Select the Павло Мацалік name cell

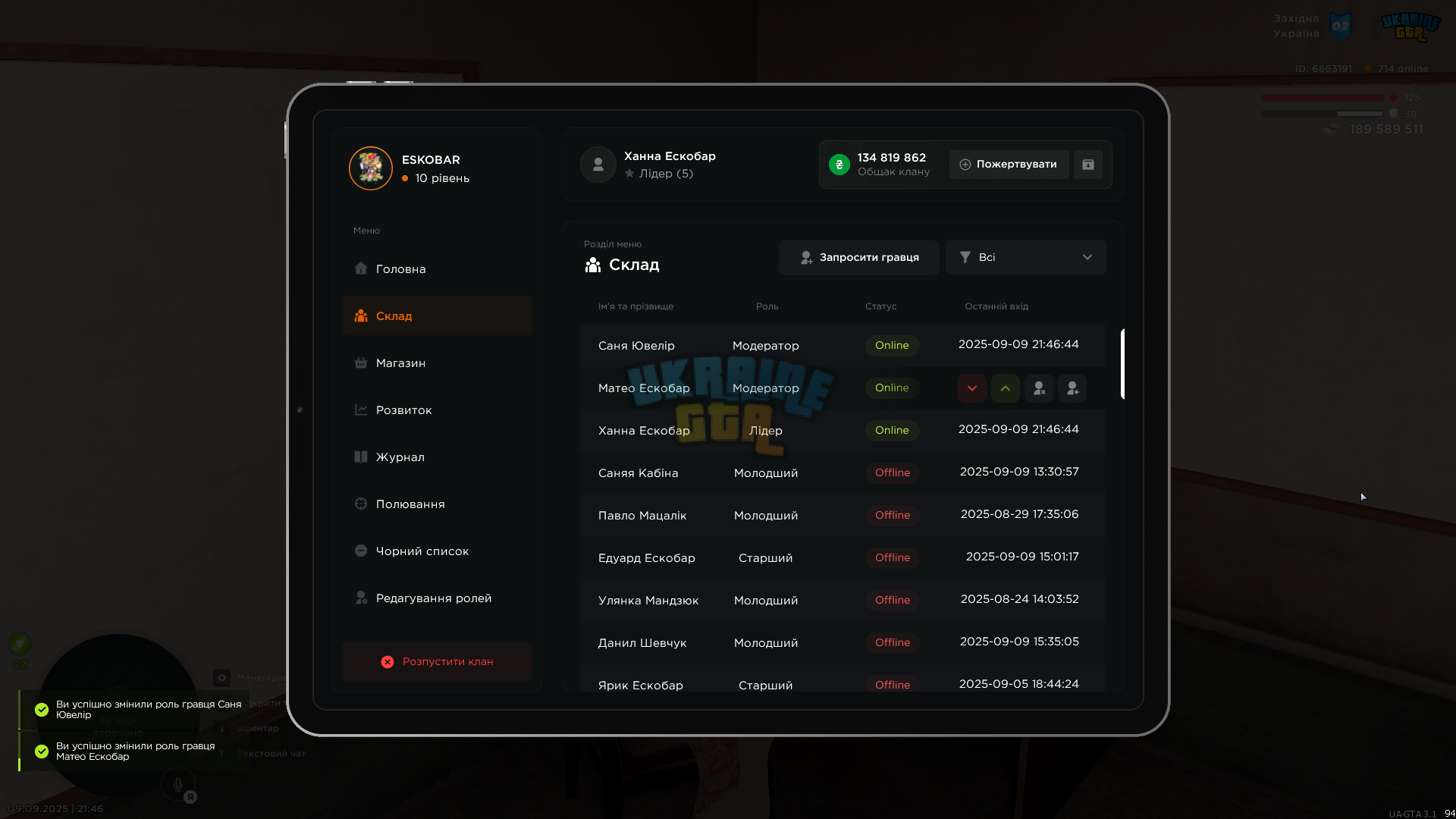pos(642,516)
